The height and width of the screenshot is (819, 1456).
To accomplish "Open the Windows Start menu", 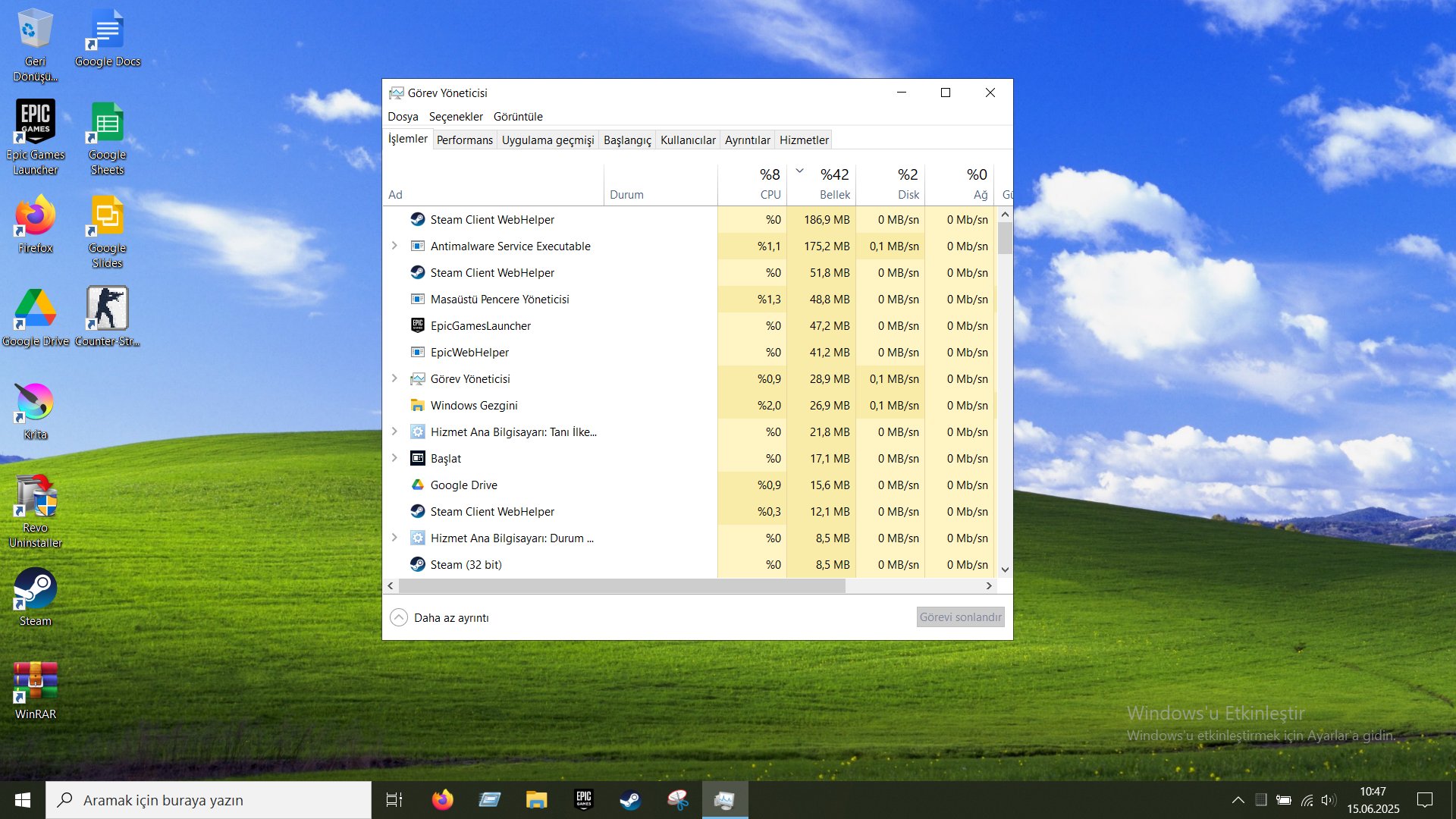I will point(23,800).
